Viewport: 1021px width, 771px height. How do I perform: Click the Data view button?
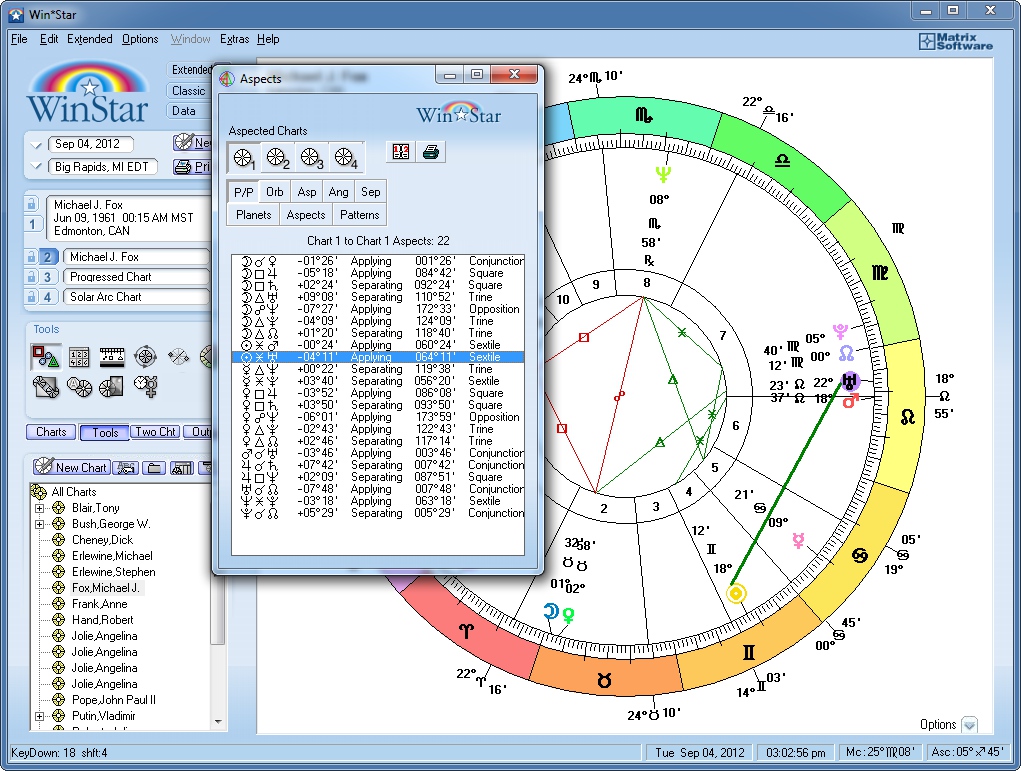(189, 111)
